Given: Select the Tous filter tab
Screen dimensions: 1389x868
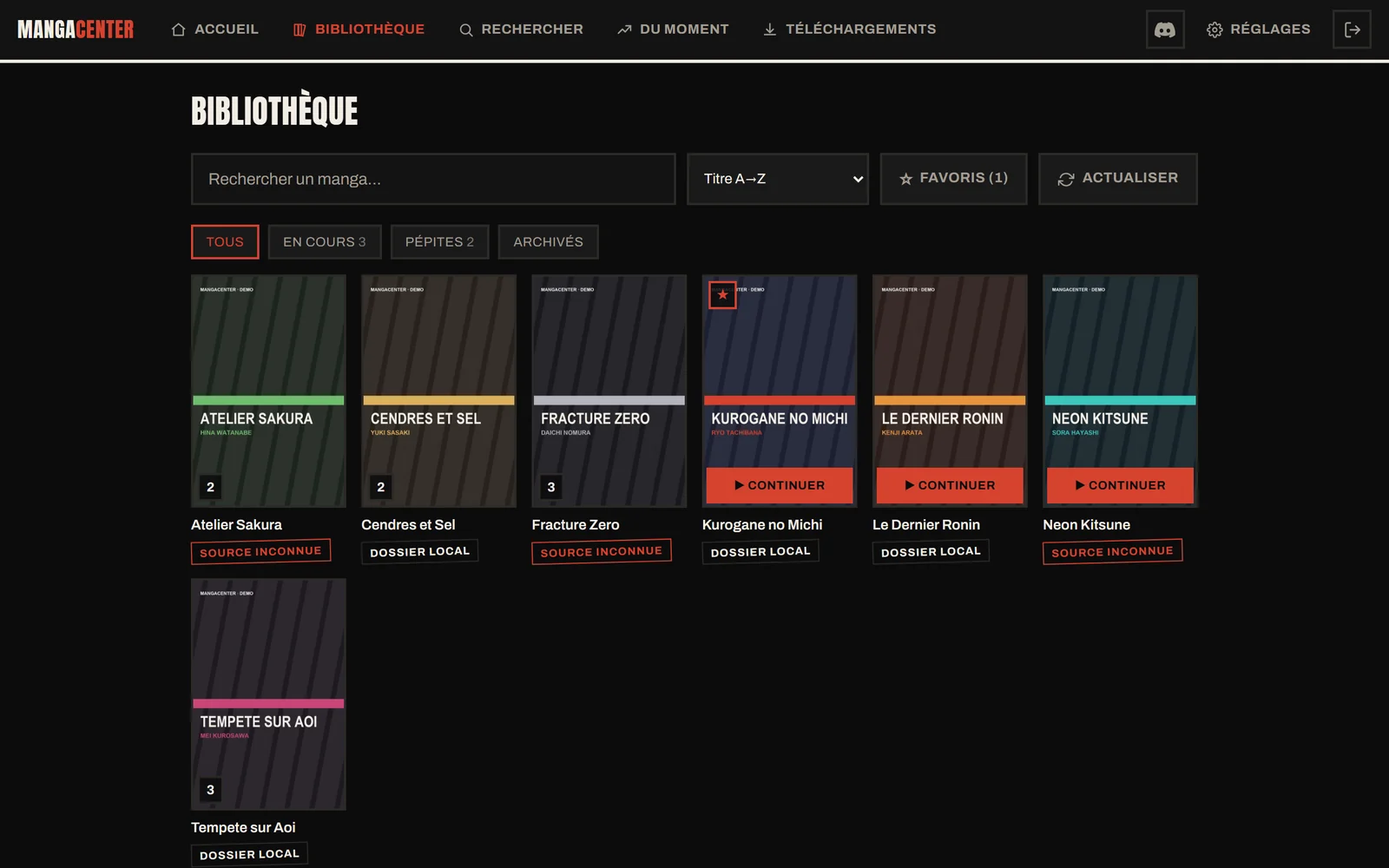Looking at the screenshot, I should 225,242.
